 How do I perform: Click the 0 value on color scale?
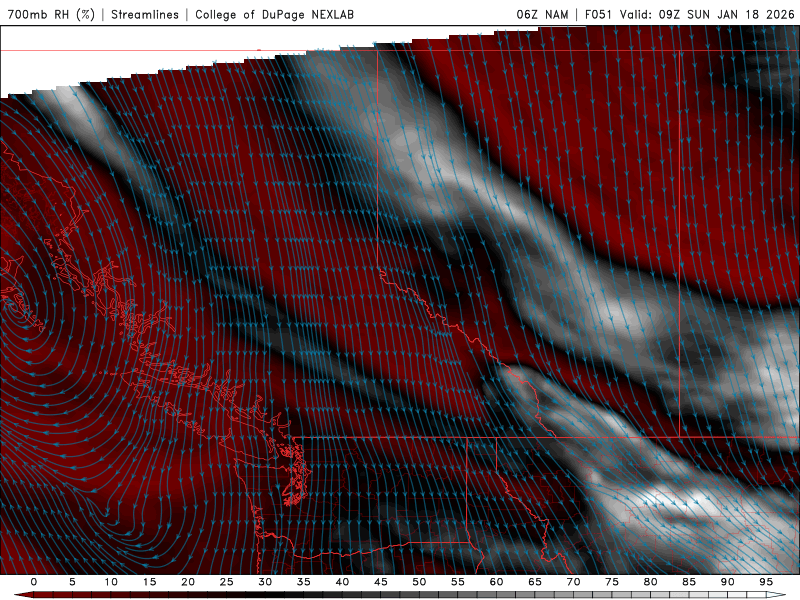tap(34, 582)
